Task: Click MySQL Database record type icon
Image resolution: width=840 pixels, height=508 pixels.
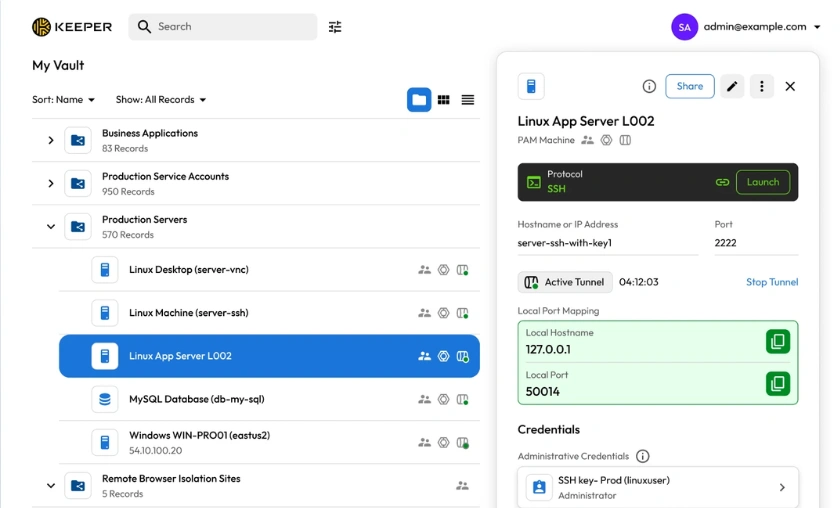Action: coord(105,399)
